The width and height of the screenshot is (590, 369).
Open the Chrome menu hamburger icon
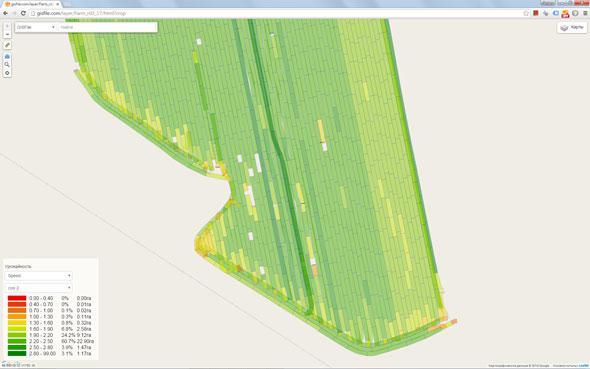[x=585, y=13]
